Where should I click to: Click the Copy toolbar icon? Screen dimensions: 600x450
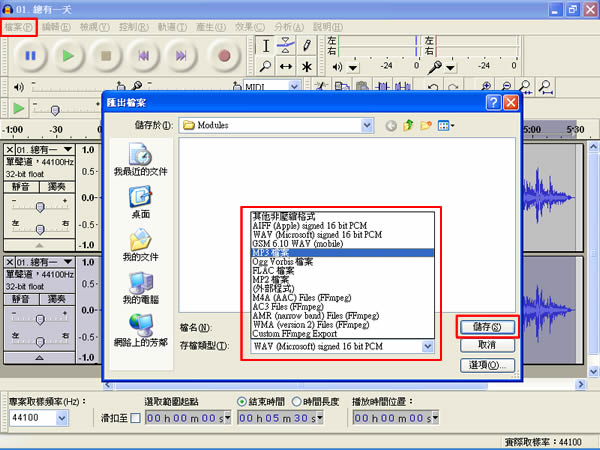(x=342, y=86)
